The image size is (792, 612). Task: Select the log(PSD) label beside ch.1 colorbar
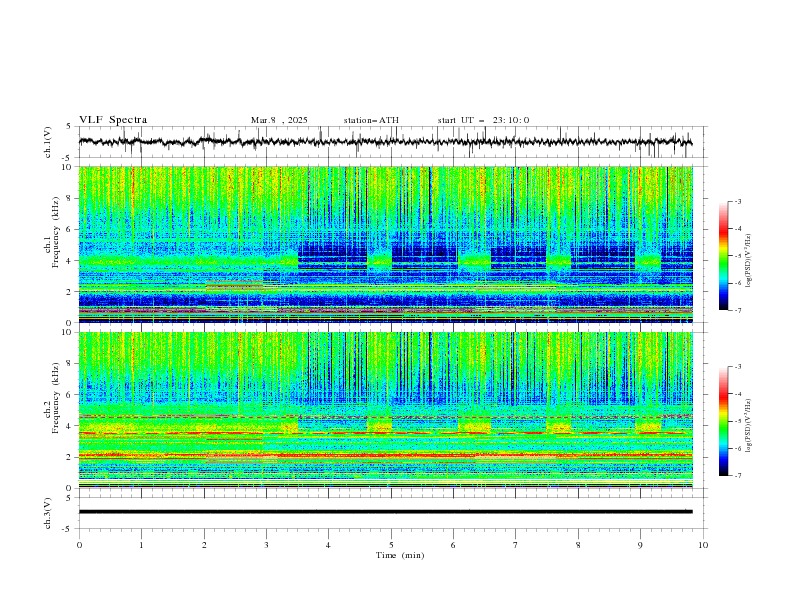pyautogui.click(x=748, y=261)
